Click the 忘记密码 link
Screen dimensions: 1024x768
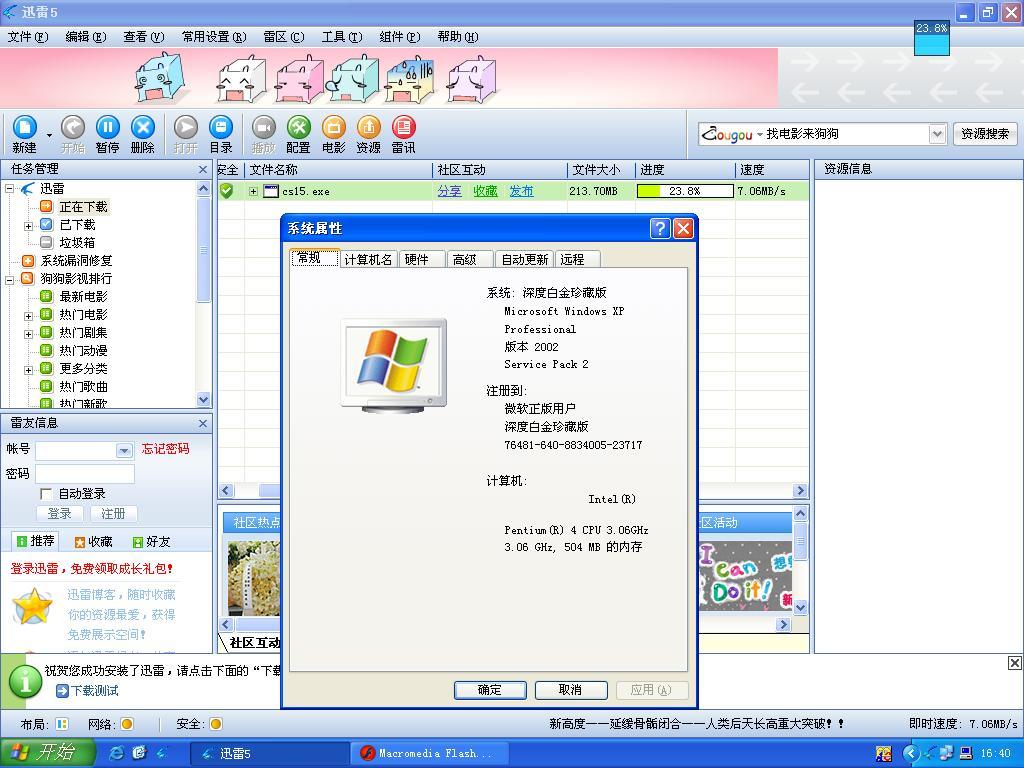click(x=165, y=449)
